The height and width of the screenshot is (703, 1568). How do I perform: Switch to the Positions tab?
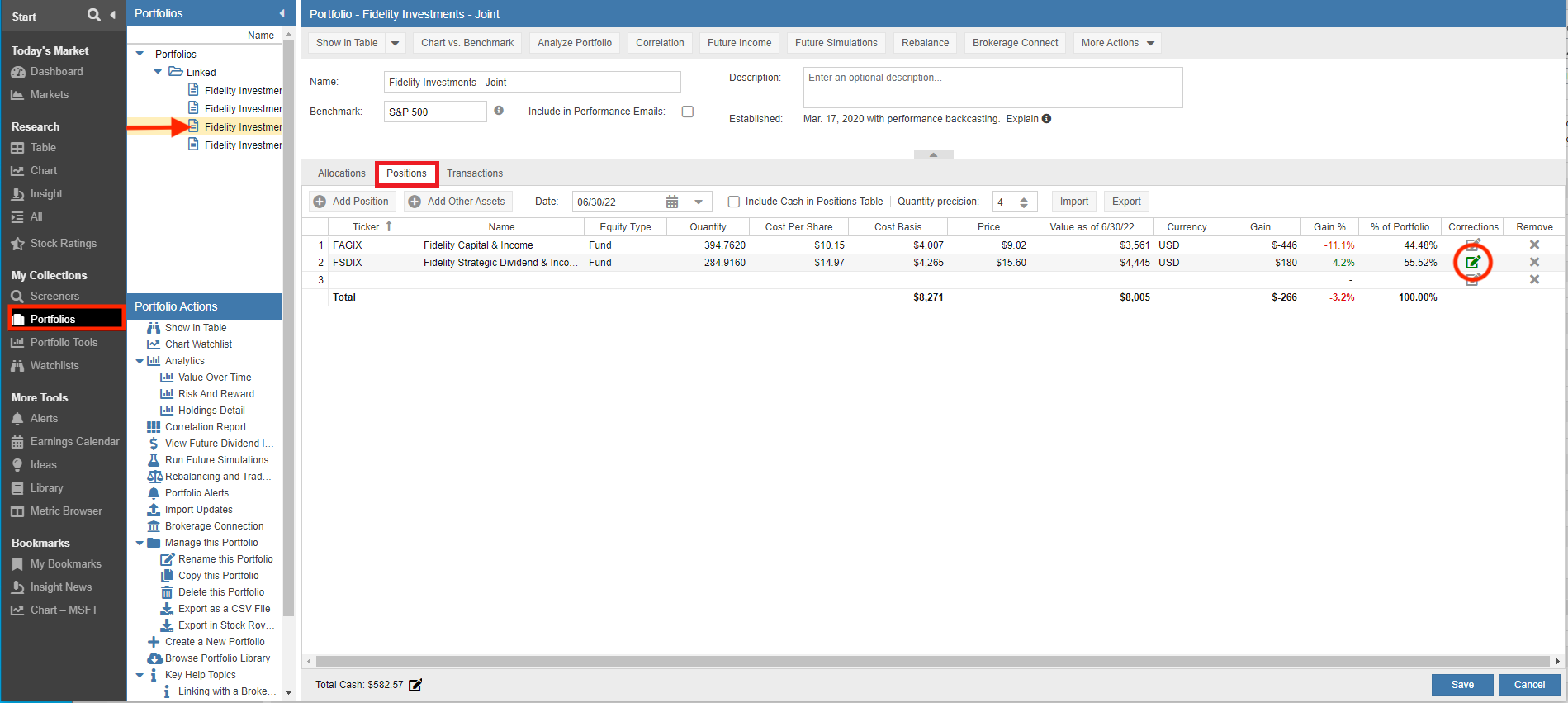click(406, 173)
